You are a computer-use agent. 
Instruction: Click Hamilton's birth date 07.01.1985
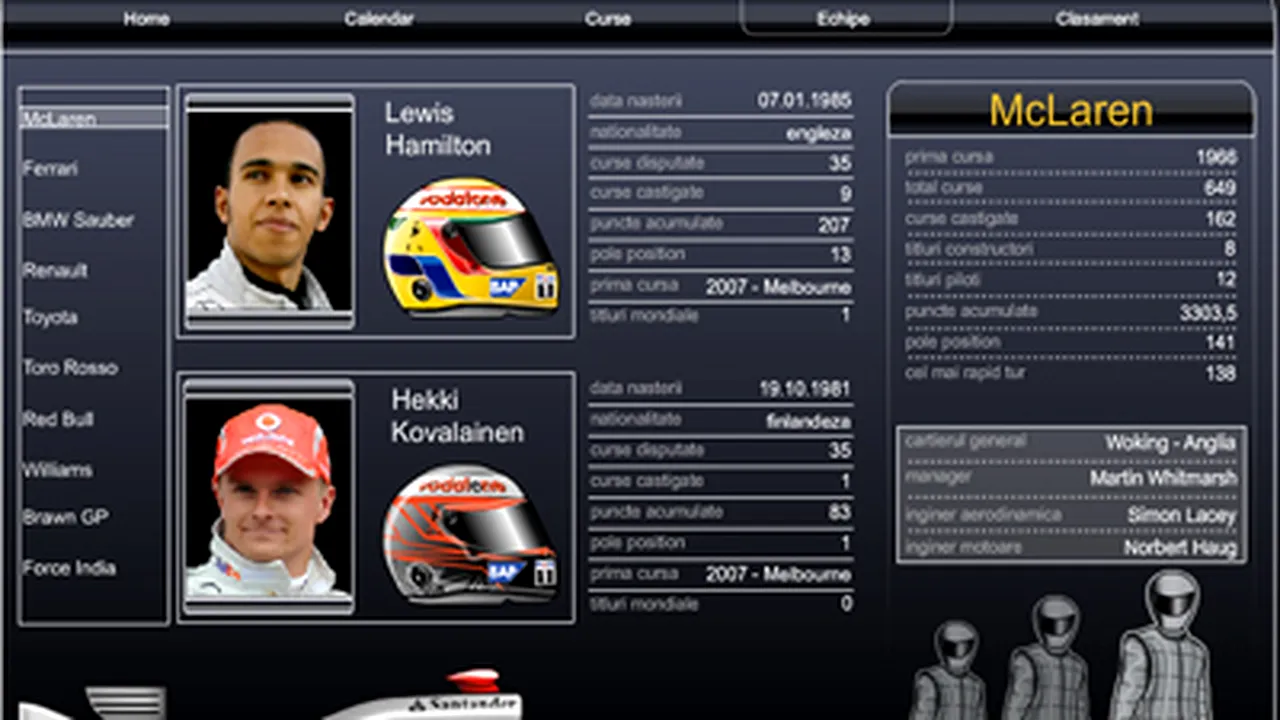(x=804, y=101)
